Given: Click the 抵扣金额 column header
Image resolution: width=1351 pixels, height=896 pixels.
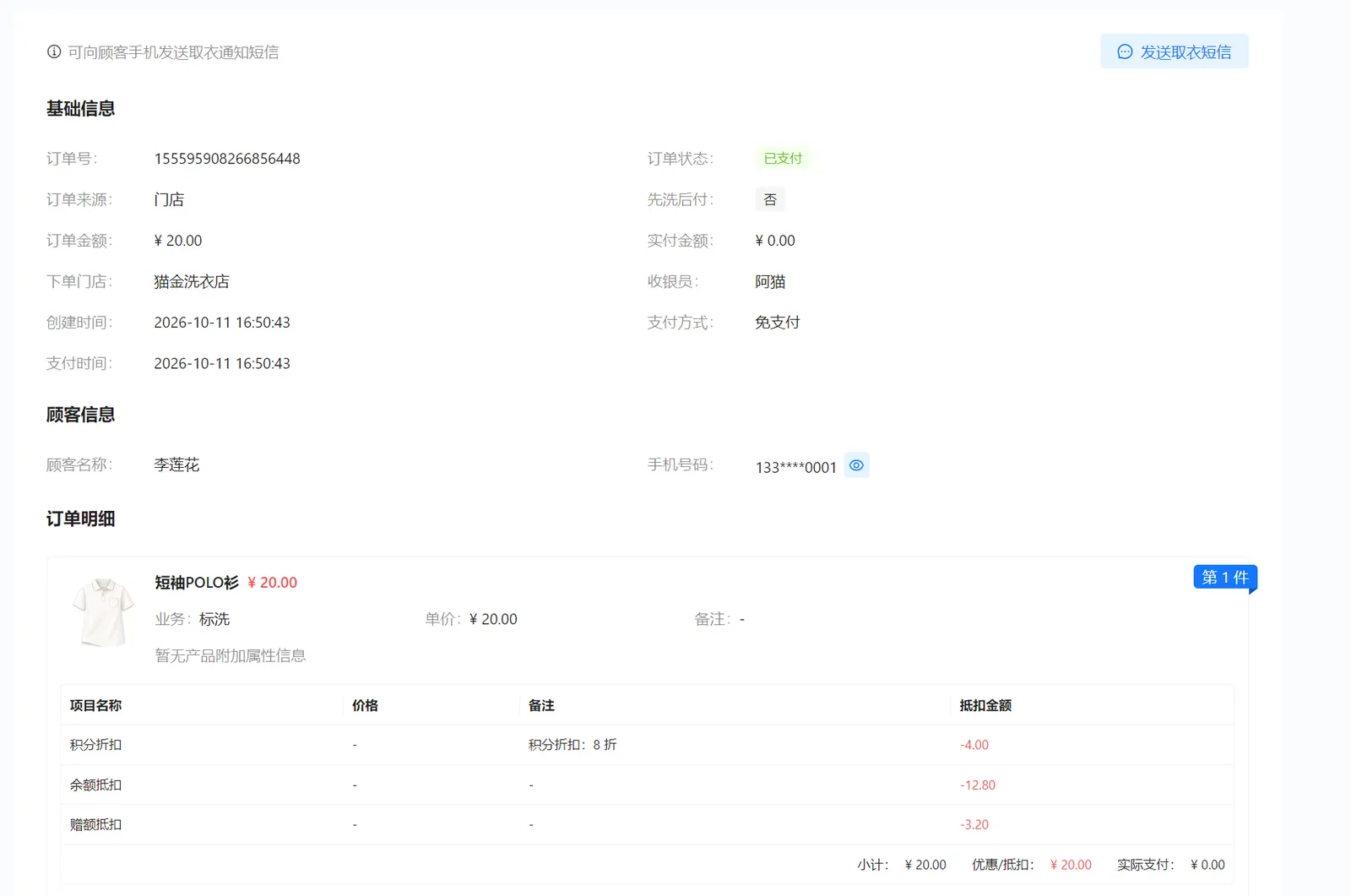Looking at the screenshot, I should [x=985, y=705].
